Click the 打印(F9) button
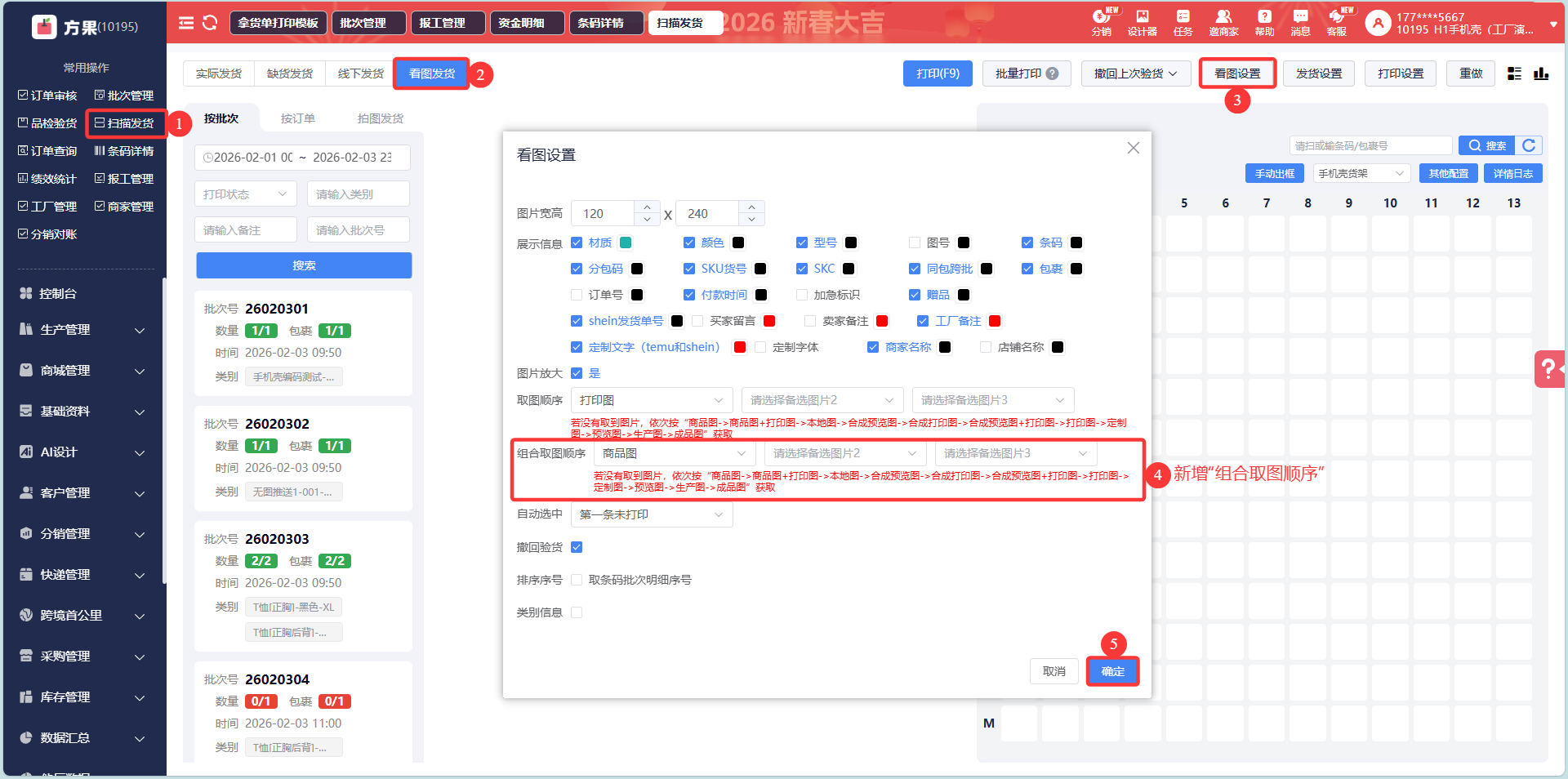Image resolution: width=1568 pixels, height=779 pixels. tap(938, 73)
